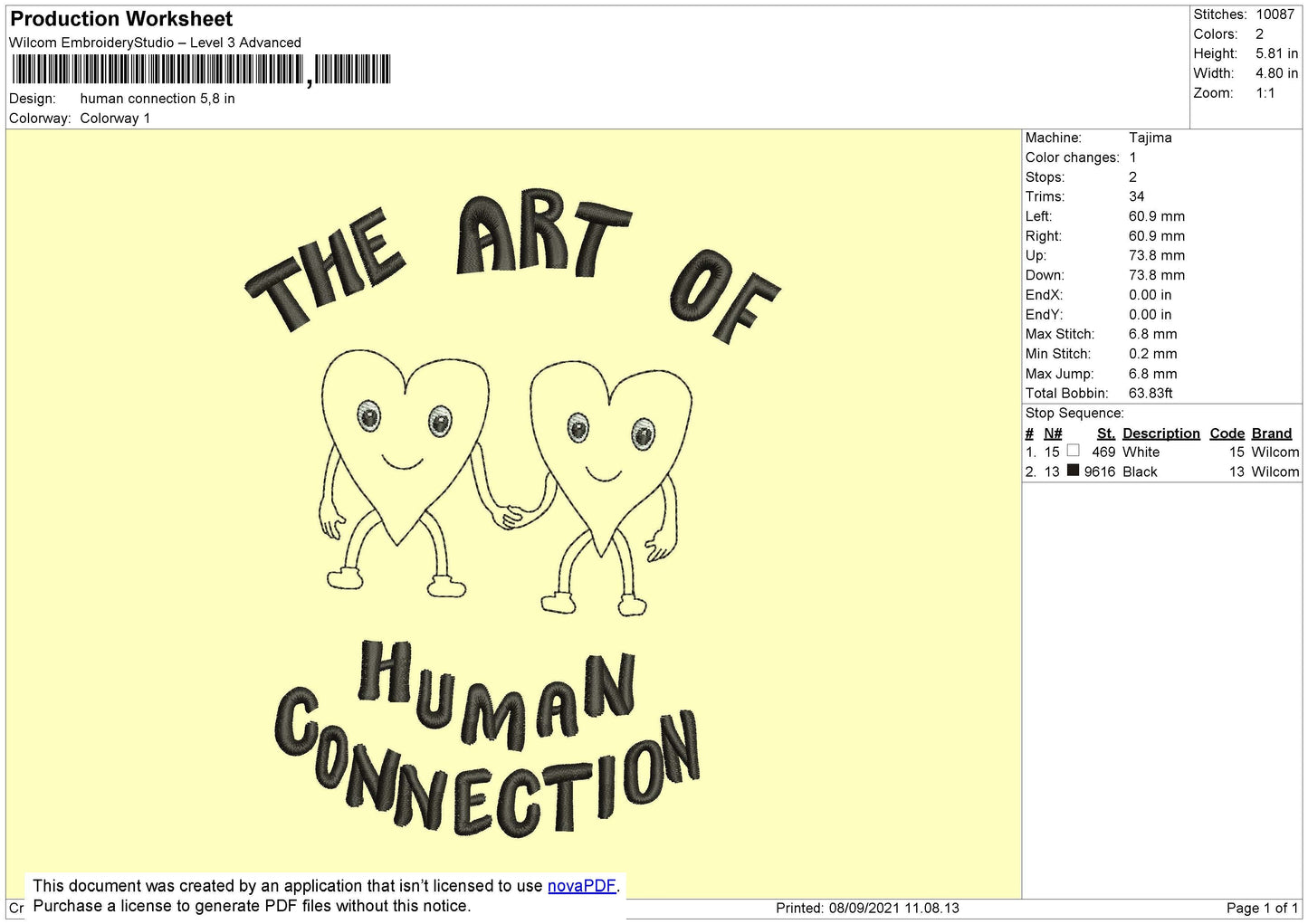1308x924 pixels.
Task: Click zoom value '1:1'
Action: (1265, 93)
